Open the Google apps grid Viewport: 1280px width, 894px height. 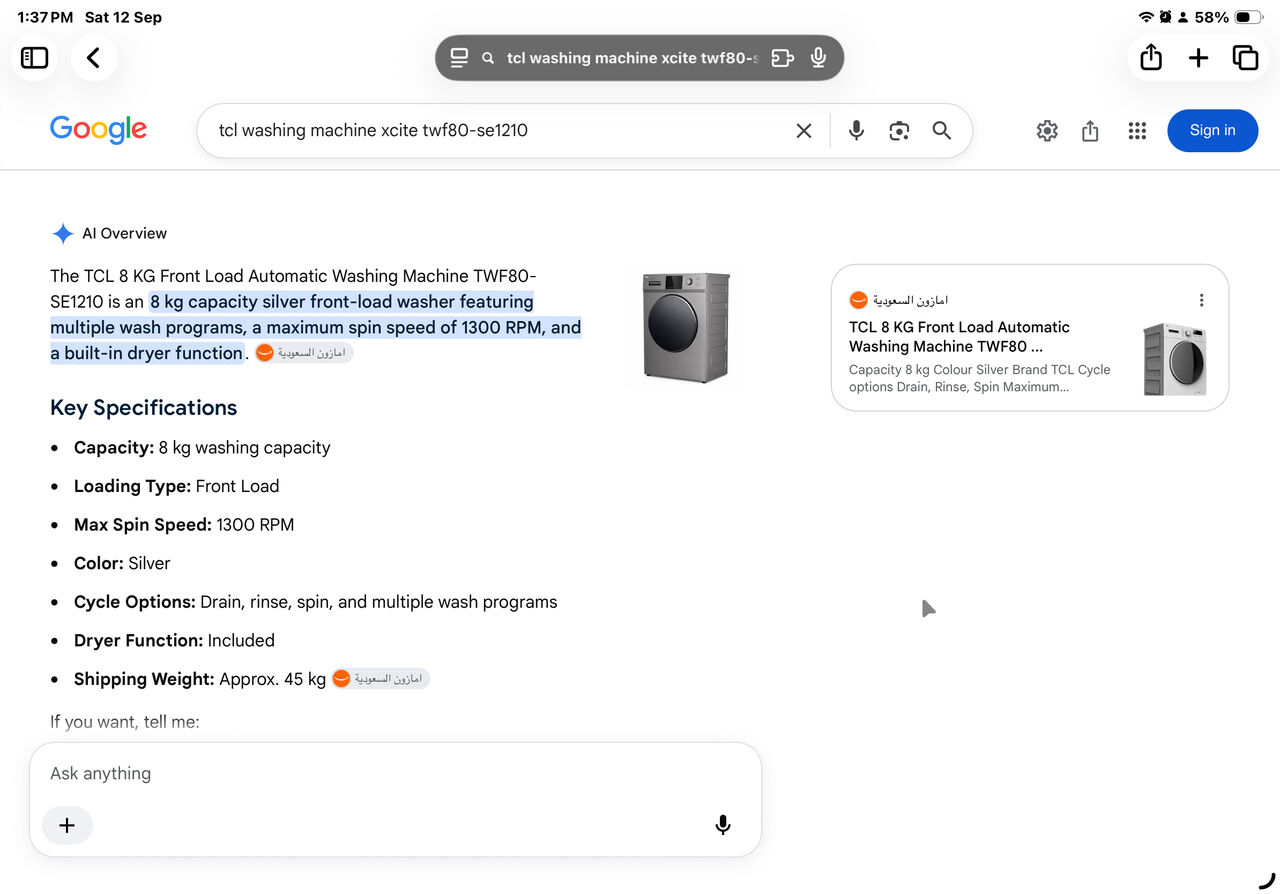(x=1137, y=131)
